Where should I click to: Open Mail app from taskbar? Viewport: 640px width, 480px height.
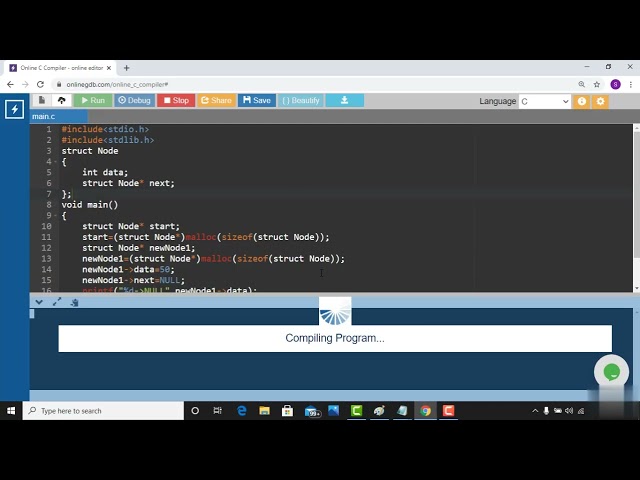tap(312, 411)
